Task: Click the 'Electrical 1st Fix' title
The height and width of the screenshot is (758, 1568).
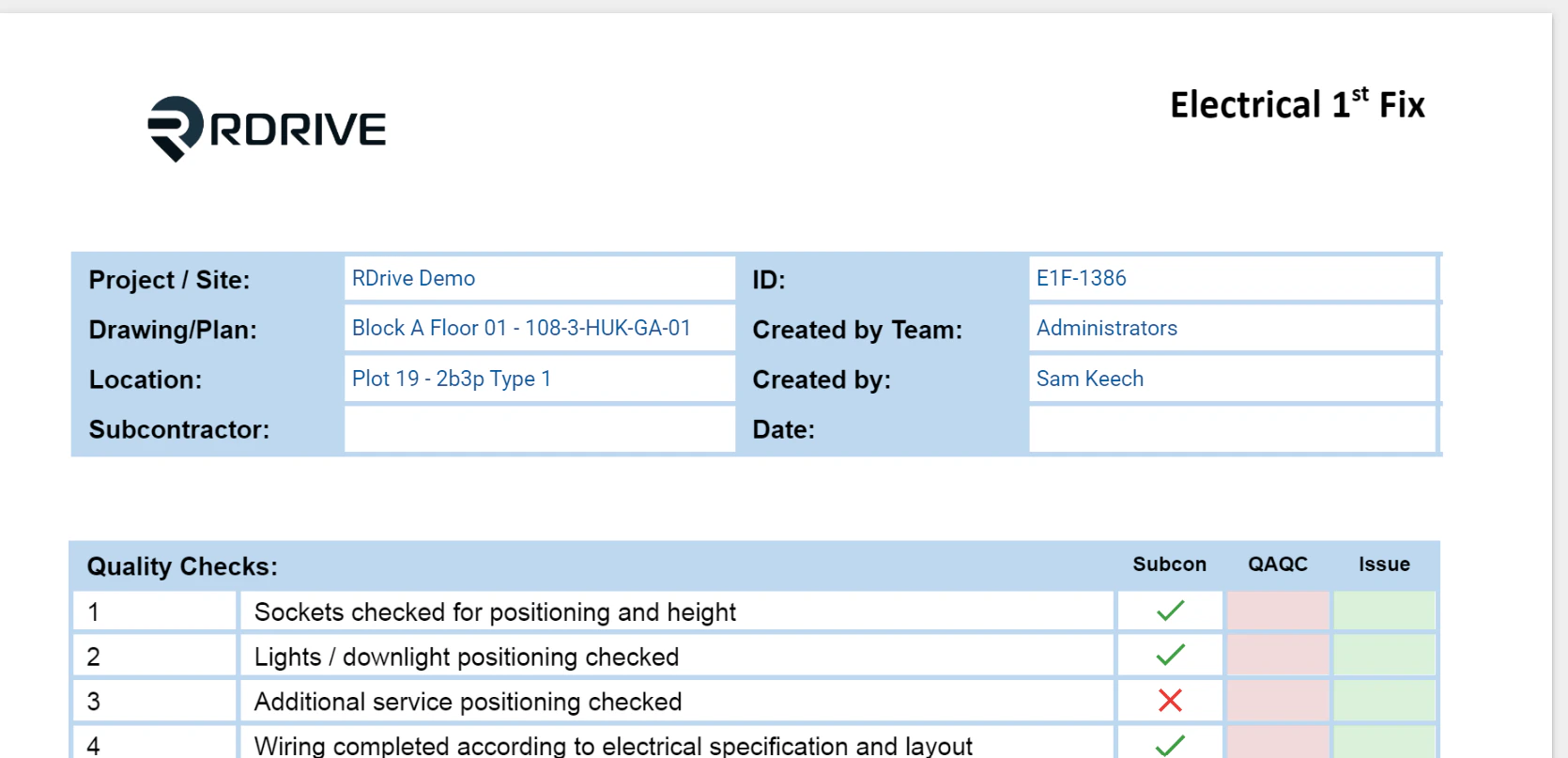Action: pos(1298,103)
